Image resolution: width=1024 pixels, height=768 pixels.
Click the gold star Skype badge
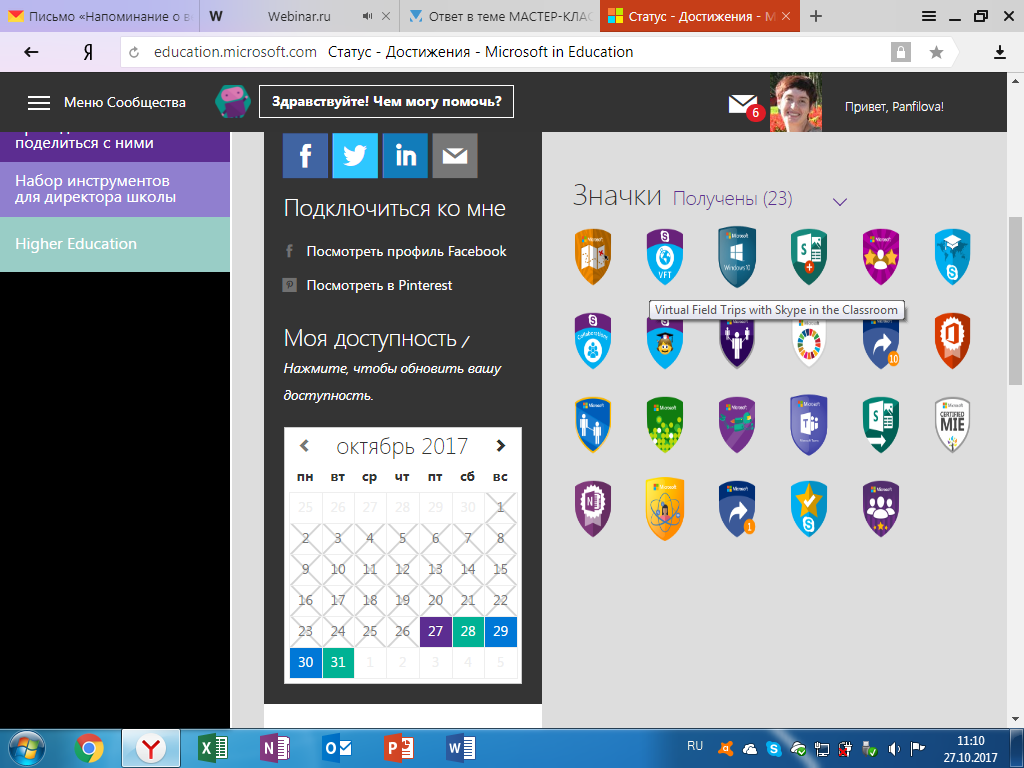(808, 509)
